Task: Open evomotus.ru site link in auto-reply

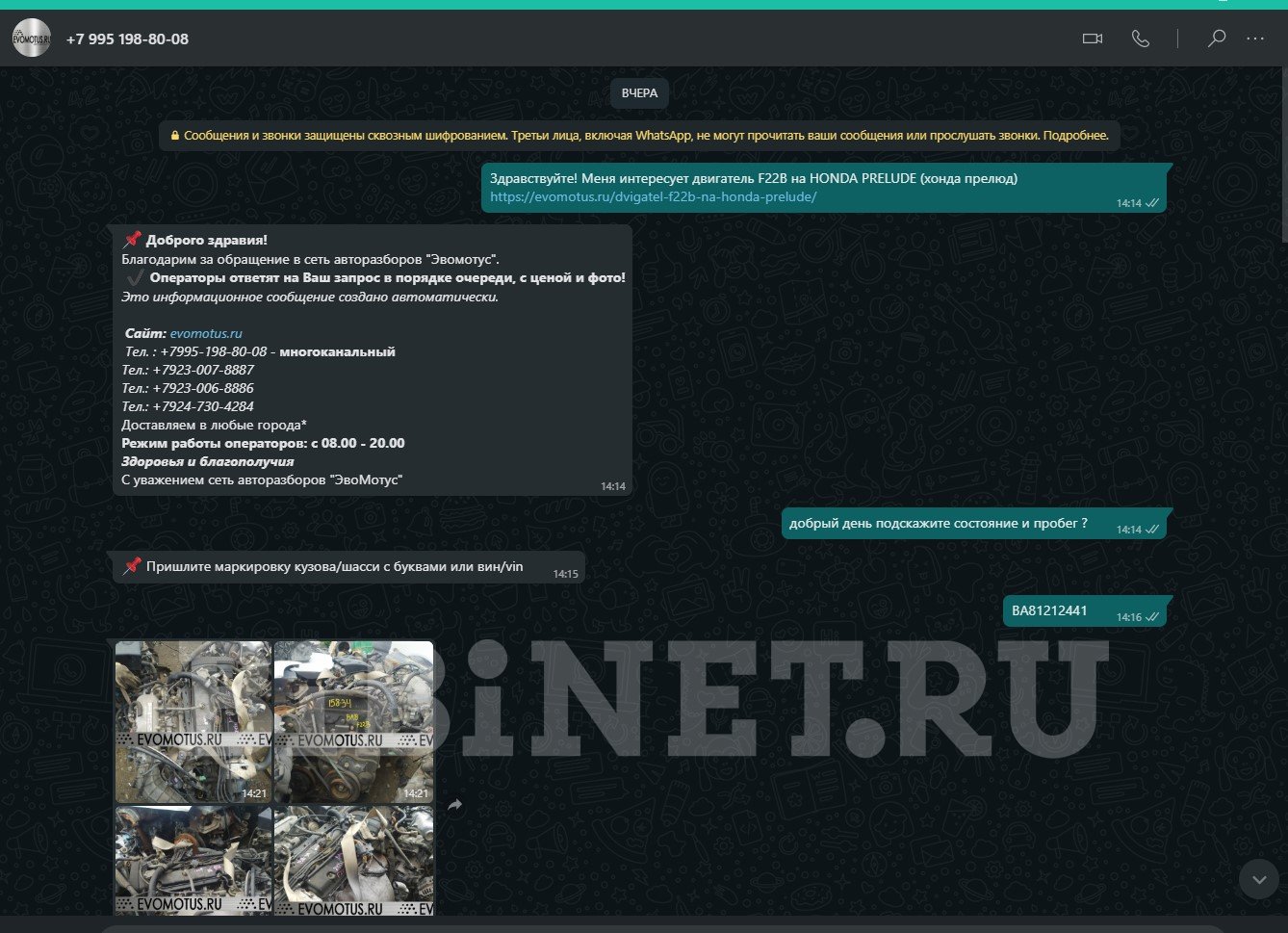Action: coord(206,333)
